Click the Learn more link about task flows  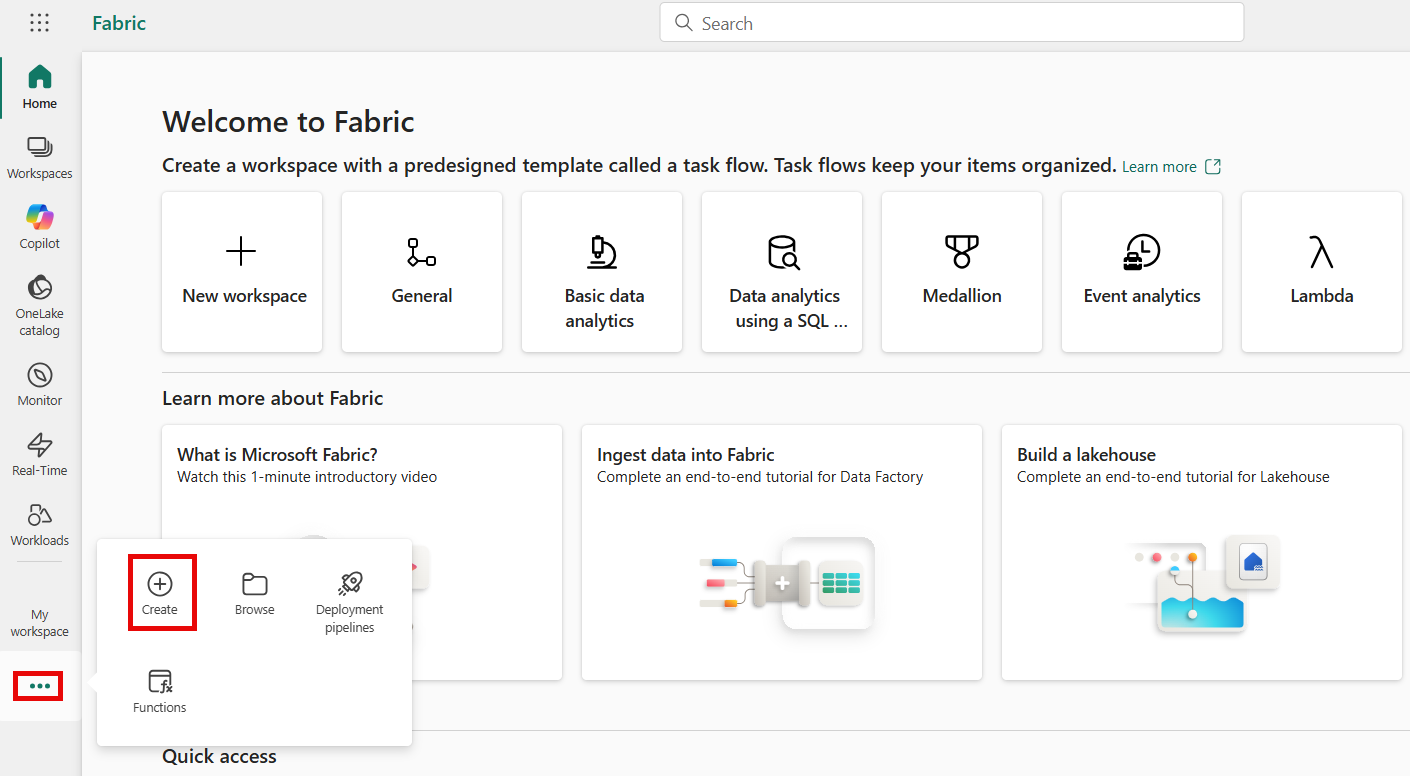(1159, 166)
